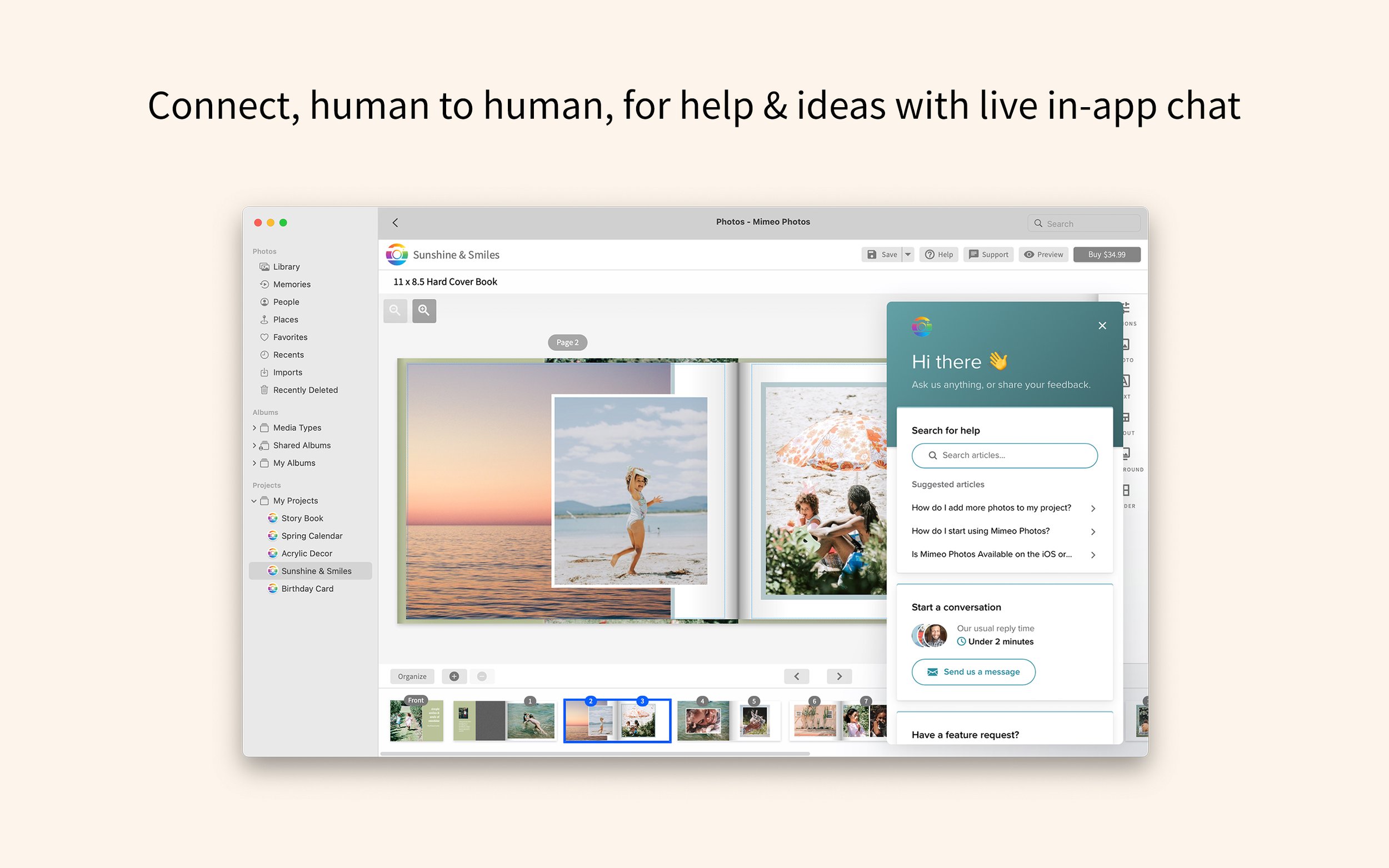Open the Preview eye button
The height and width of the screenshot is (868, 1389).
coord(1043,254)
